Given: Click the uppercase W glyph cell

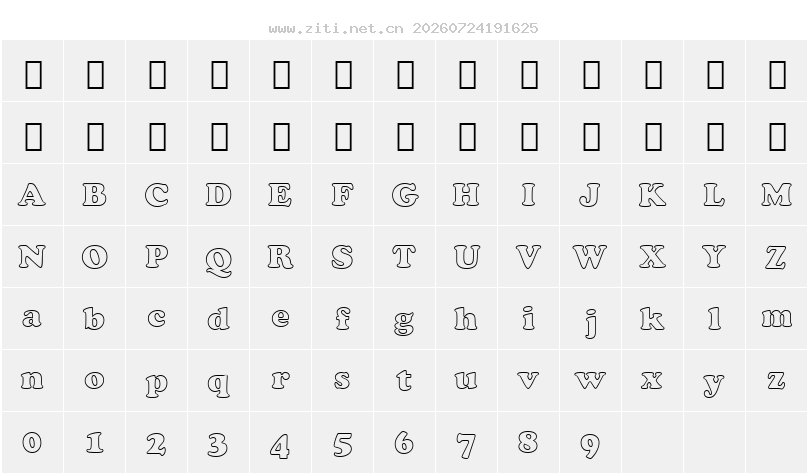Looking at the screenshot, I should [x=591, y=257].
